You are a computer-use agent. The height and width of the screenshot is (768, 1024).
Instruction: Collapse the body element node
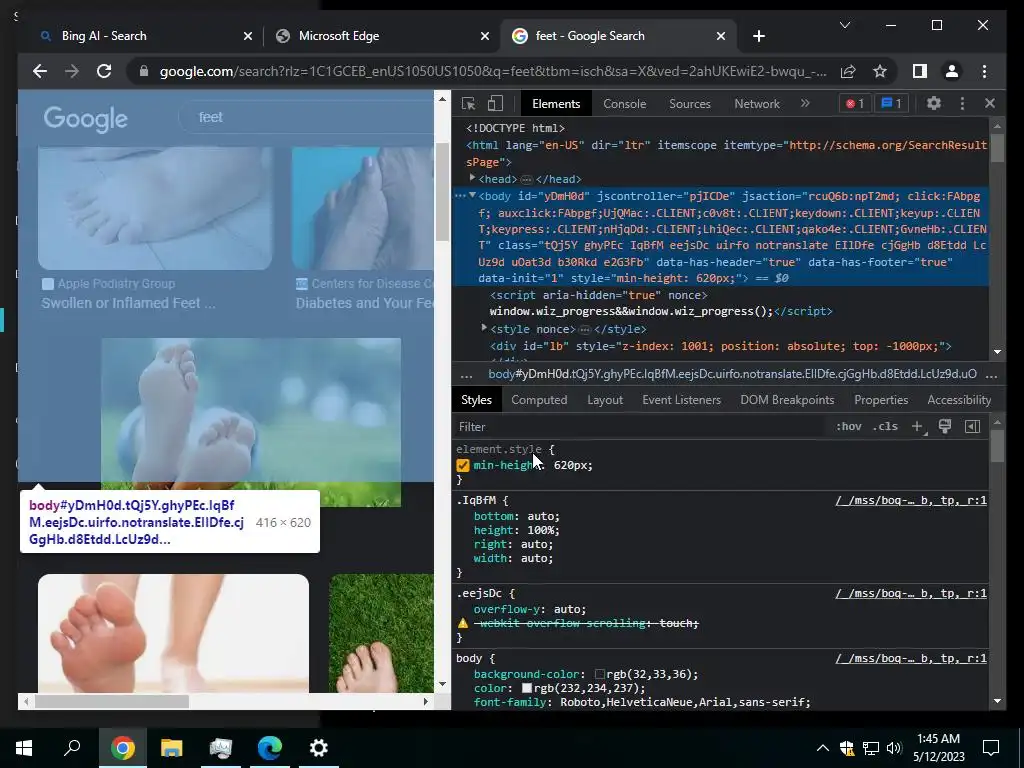click(x=472, y=195)
